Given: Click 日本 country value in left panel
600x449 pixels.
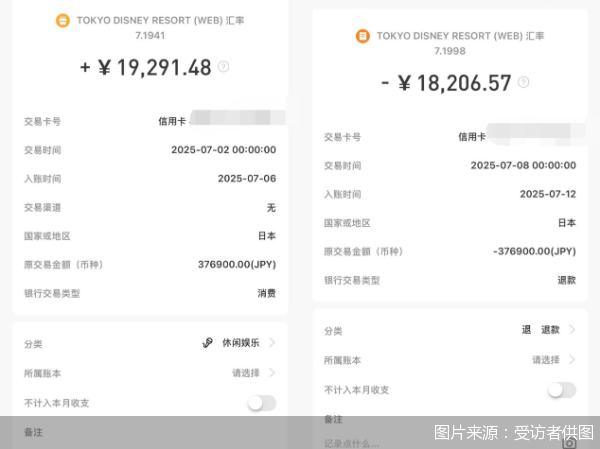Looking at the screenshot, I should [267, 236].
